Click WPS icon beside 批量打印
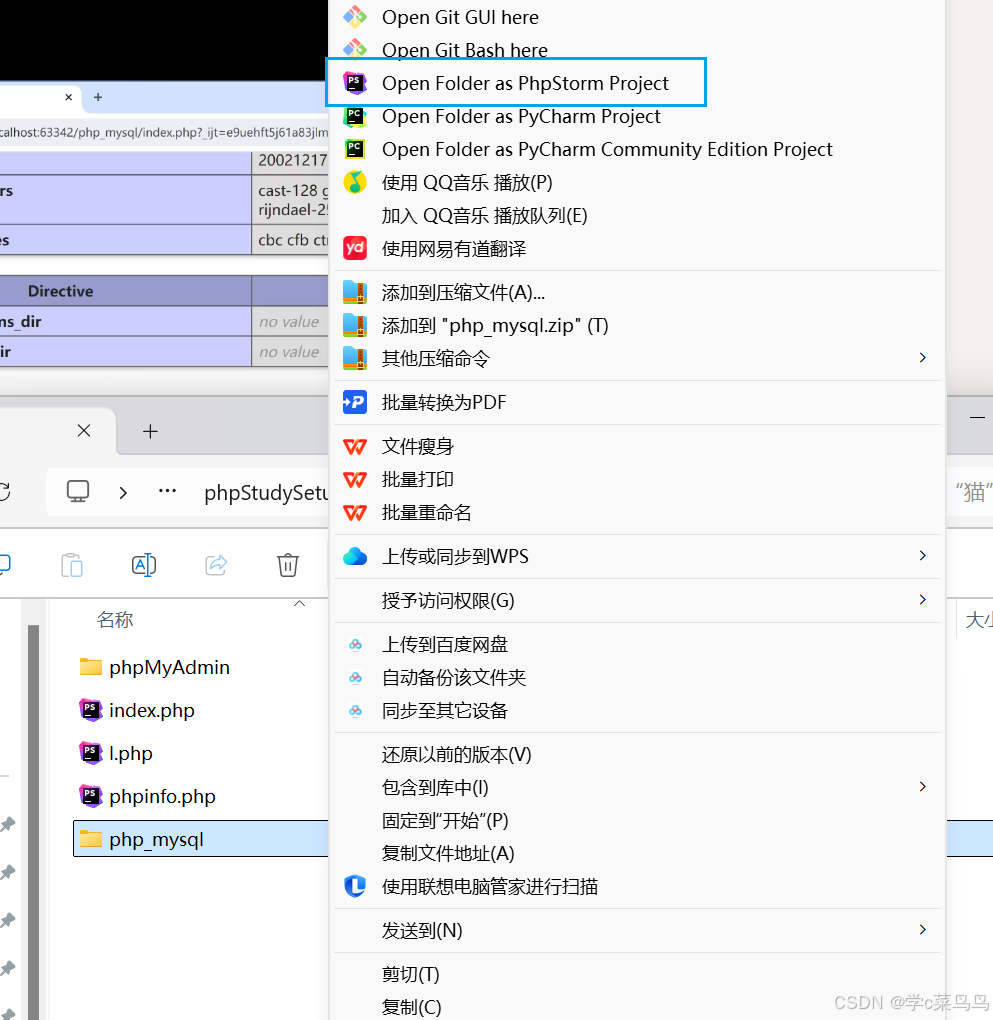Image resolution: width=993 pixels, height=1020 pixels. pos(355,480)
